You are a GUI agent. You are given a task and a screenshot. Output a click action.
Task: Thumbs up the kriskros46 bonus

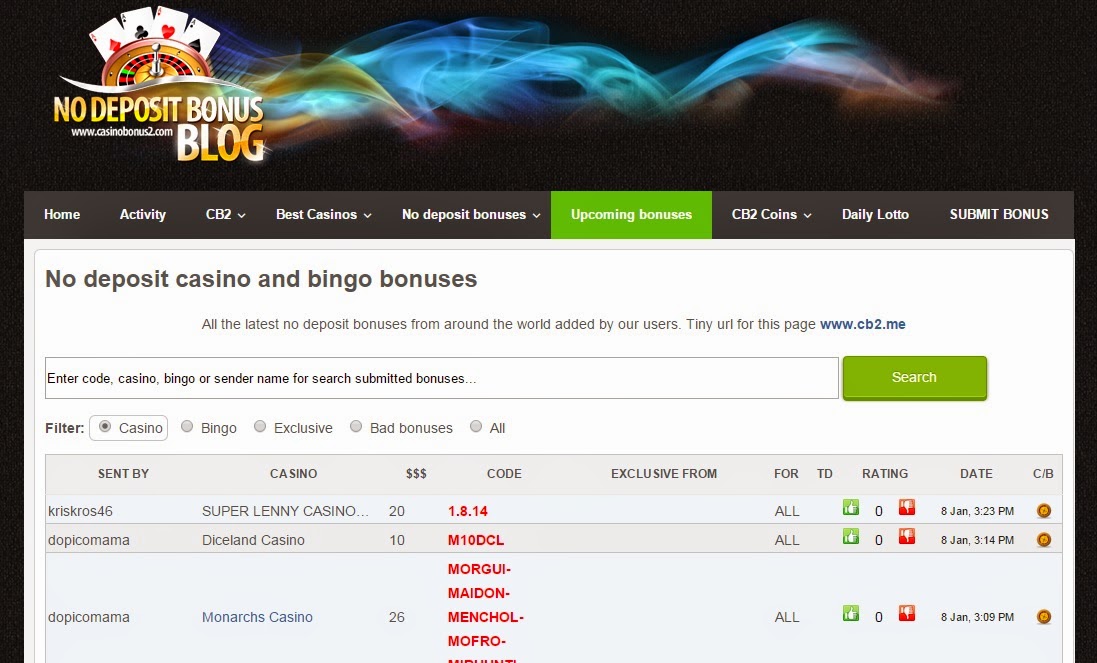[851, 508]
